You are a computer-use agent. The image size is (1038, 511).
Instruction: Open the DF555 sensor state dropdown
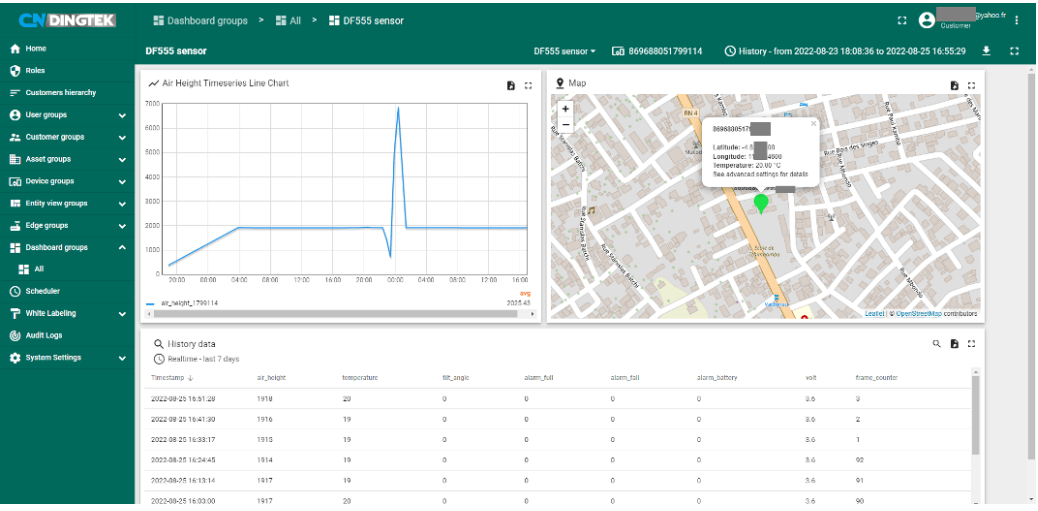pos(564,51)
